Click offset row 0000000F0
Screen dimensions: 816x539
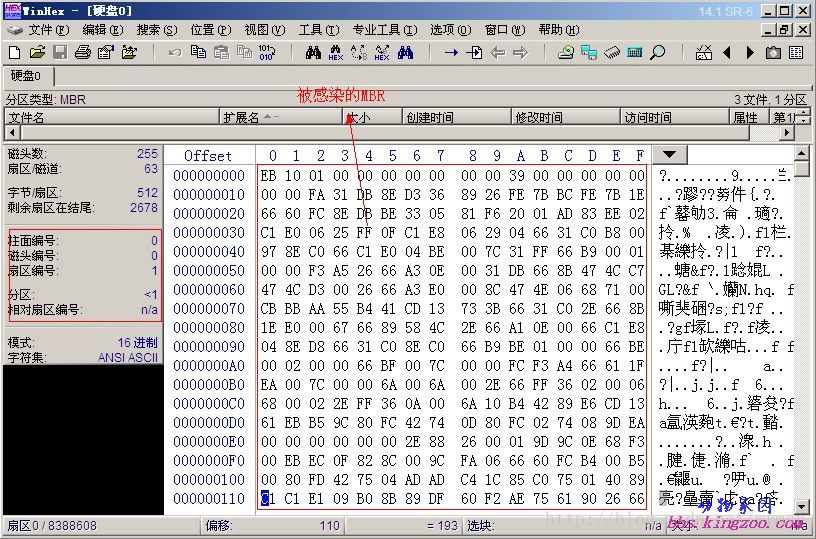[209, 460]
